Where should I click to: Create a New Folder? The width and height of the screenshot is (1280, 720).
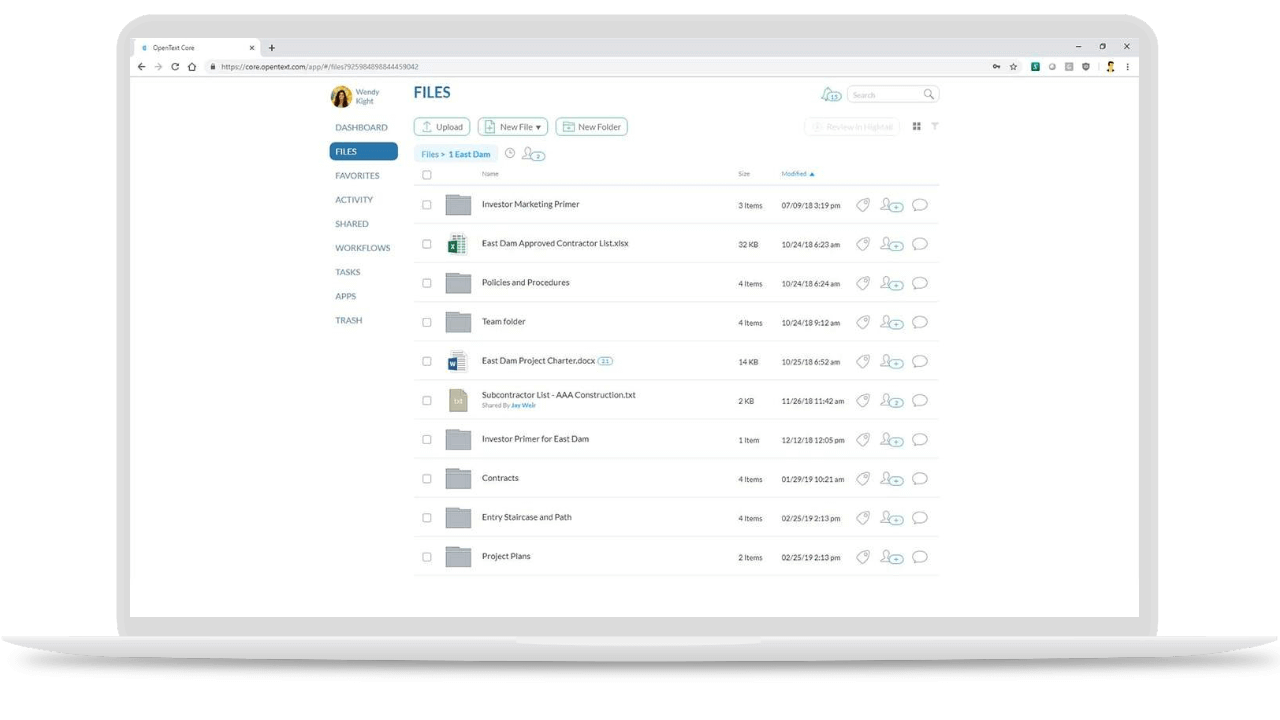tap(591, 127)
